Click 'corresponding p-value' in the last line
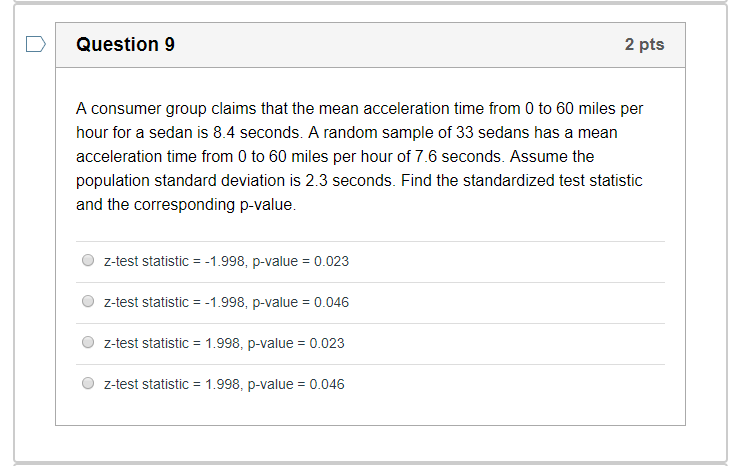Image resolution: width=733 pixels, height=466 pixels. click(215, 205)
